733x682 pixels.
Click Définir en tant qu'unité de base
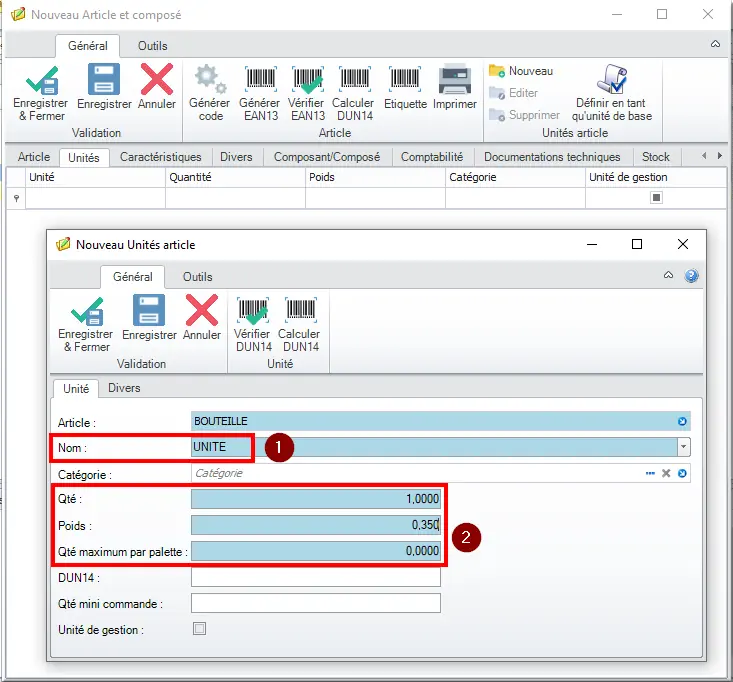(x=611, y=81)
